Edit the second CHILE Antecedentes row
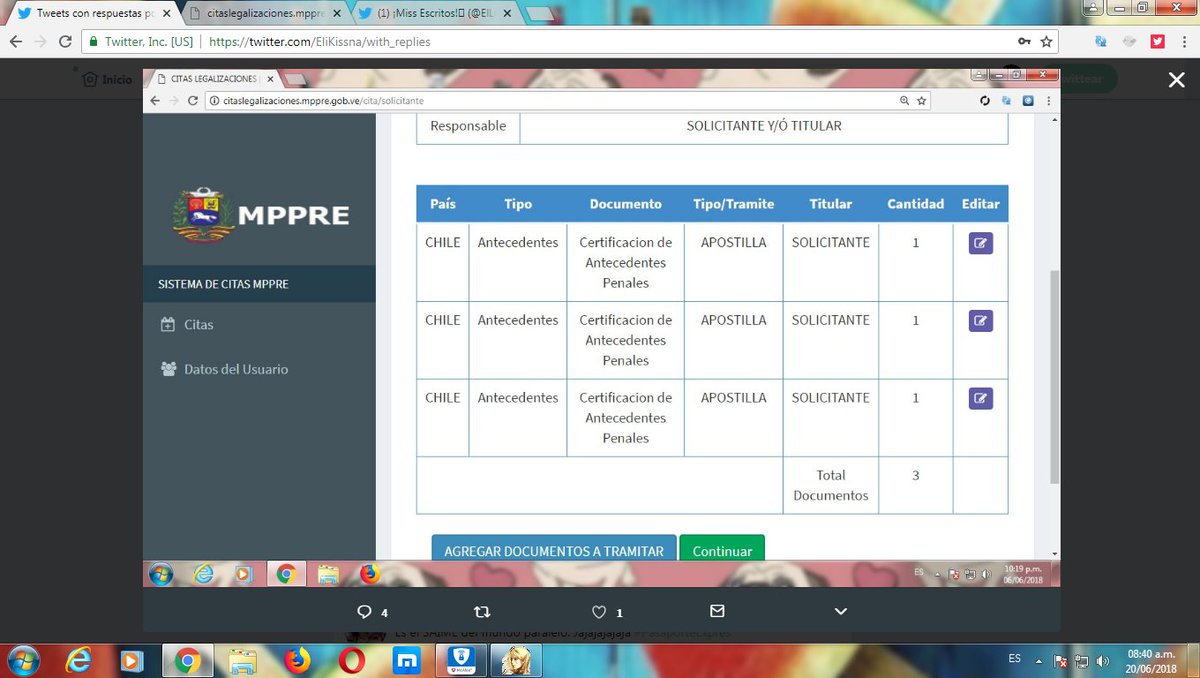This screenshot has height=678, width=1200. 980,321
